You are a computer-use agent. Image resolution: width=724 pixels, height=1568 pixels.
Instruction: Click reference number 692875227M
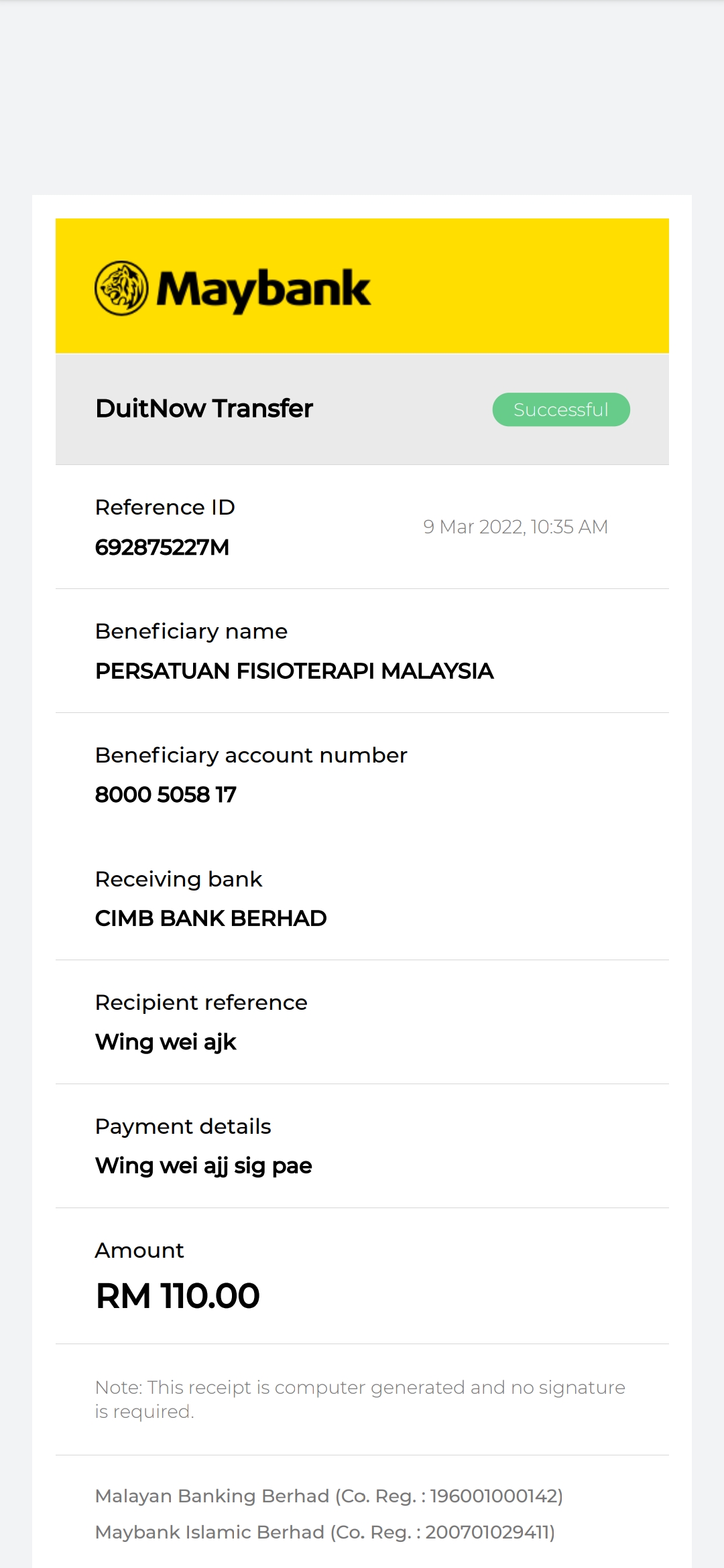[x=162, y=547]
